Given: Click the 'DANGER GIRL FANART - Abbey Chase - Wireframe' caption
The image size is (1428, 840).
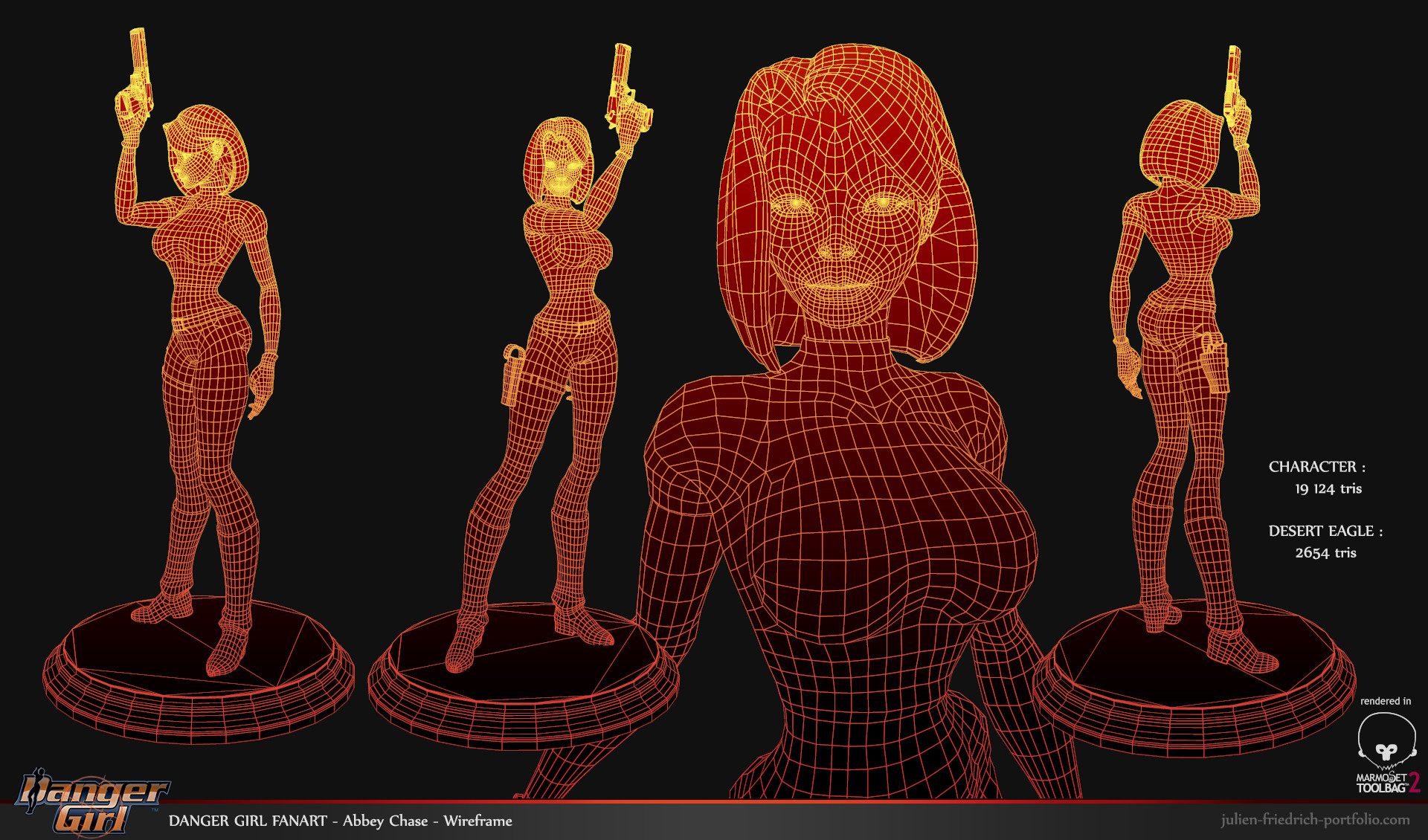Looking at the screenshot, I should 341,821.
